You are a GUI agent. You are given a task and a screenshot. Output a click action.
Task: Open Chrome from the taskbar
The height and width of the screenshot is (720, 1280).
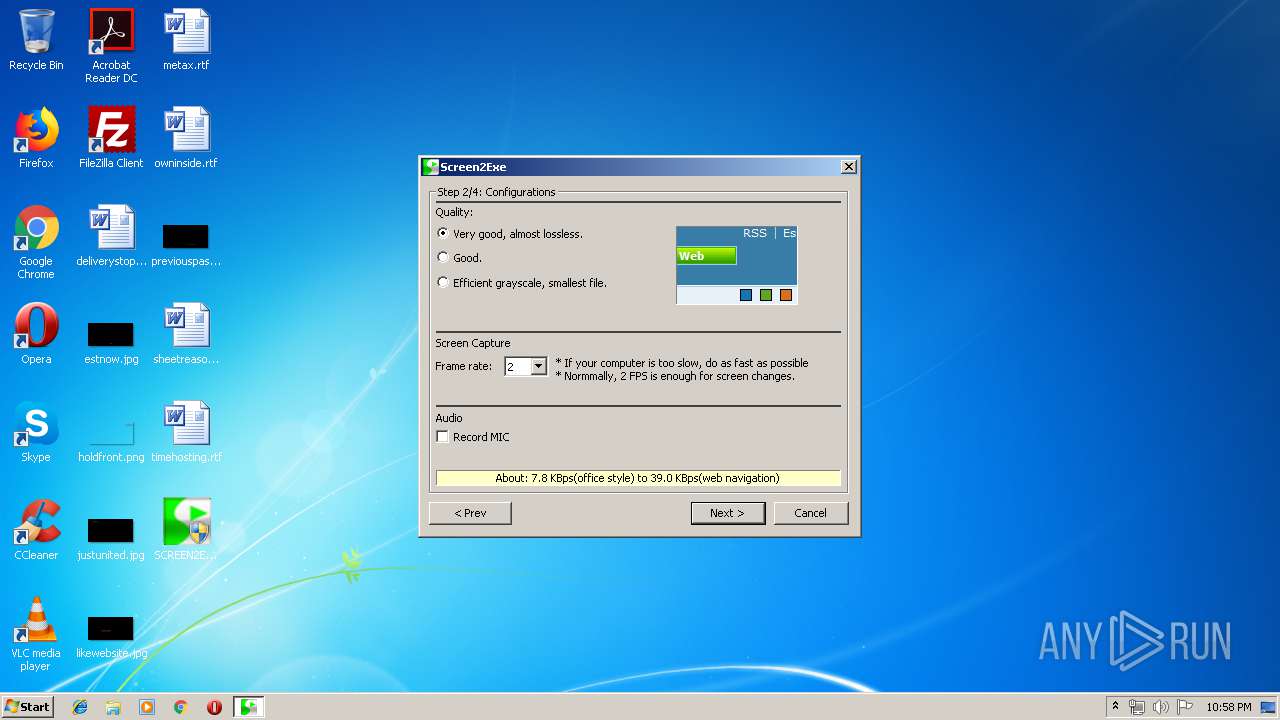click(x=180, y=707)
